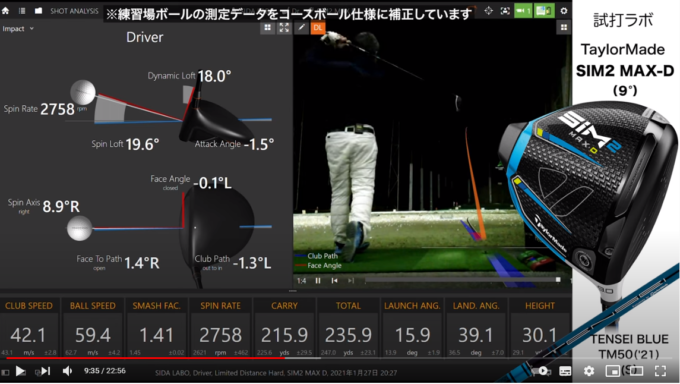Select the SHOT ANALYSIS tab
Viewport: 680px width, 384px height.
pos(74,11)
